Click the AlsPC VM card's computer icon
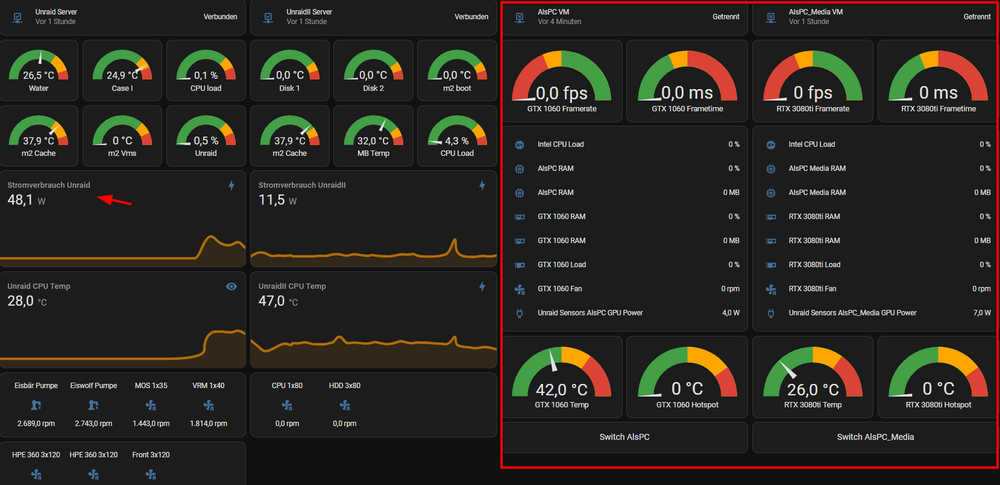1000x485 pixels. [x=520, y=17]
